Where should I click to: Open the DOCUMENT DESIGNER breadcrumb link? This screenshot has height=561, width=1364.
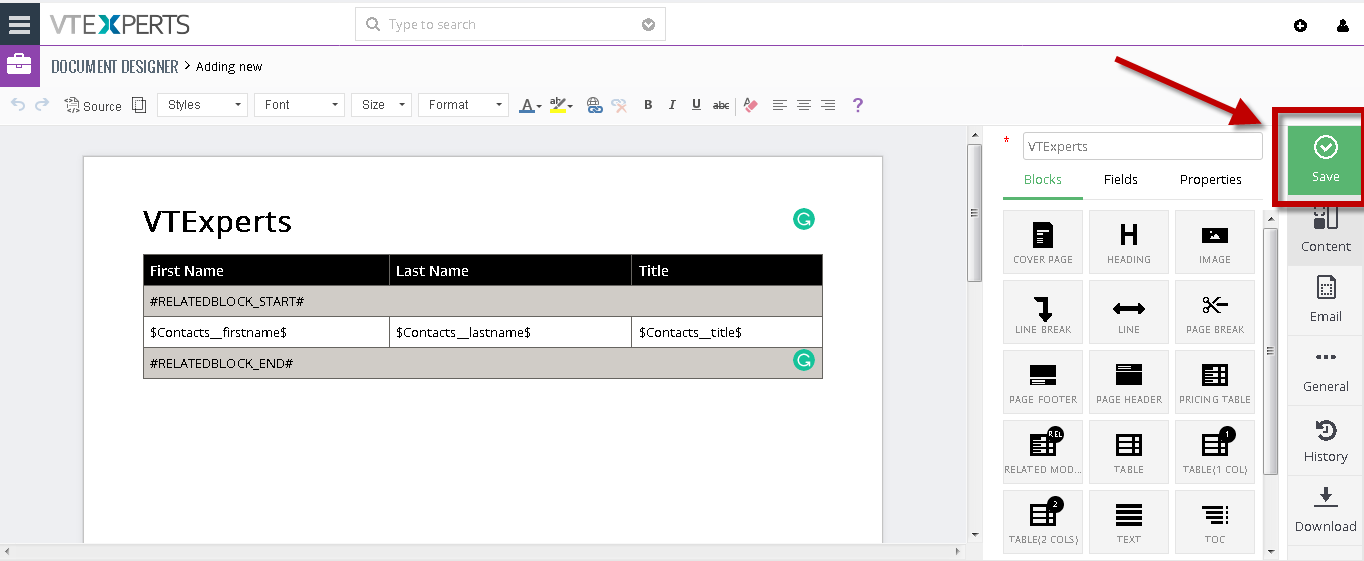coord(115,67)
